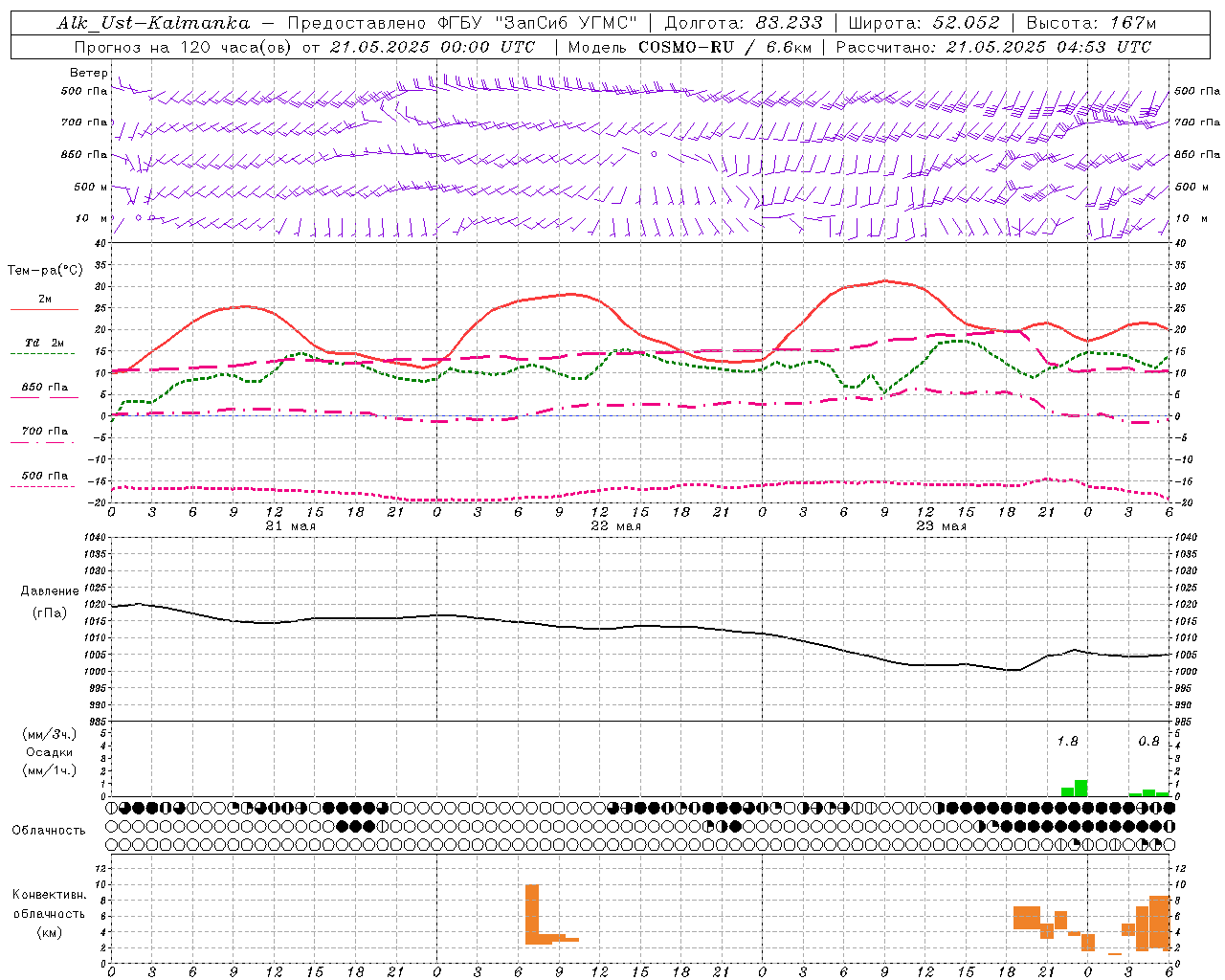1225x980 pixels.
Task: Click the '1.8' three-hour precipitation total
Action: pyautogui.click(x=1067, y=742)
